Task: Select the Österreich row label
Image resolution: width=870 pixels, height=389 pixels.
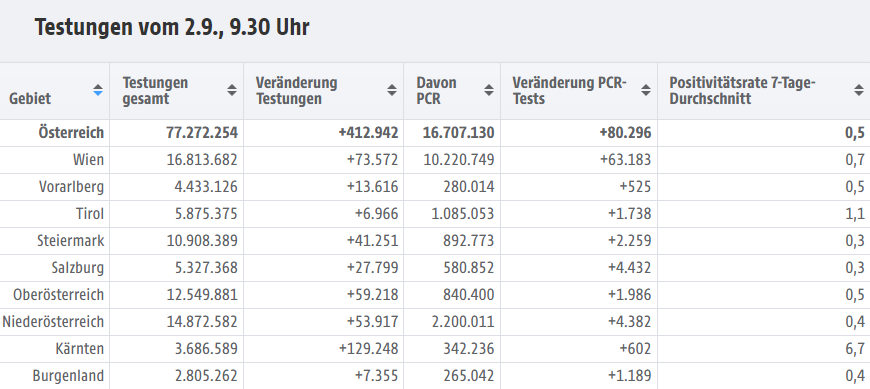Action: (71, 133)
